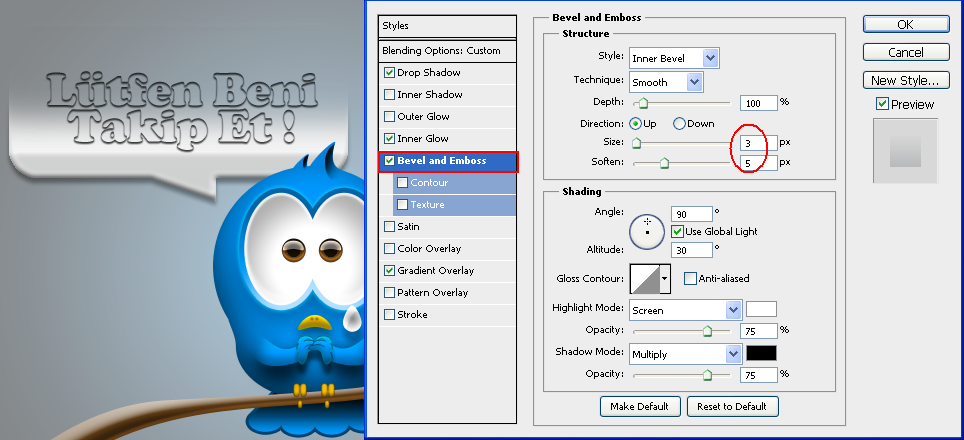Click the Cancel button

(906, 52)
